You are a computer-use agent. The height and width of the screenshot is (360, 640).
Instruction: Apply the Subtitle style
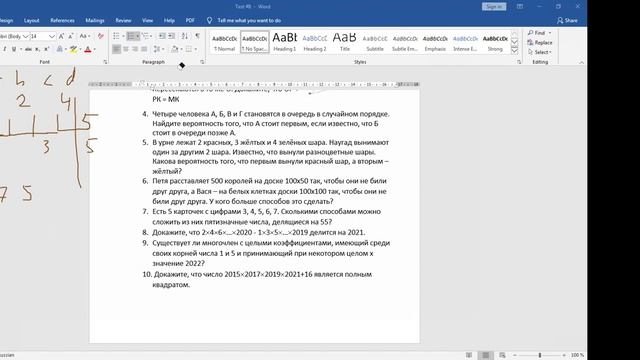coord(375,42)
